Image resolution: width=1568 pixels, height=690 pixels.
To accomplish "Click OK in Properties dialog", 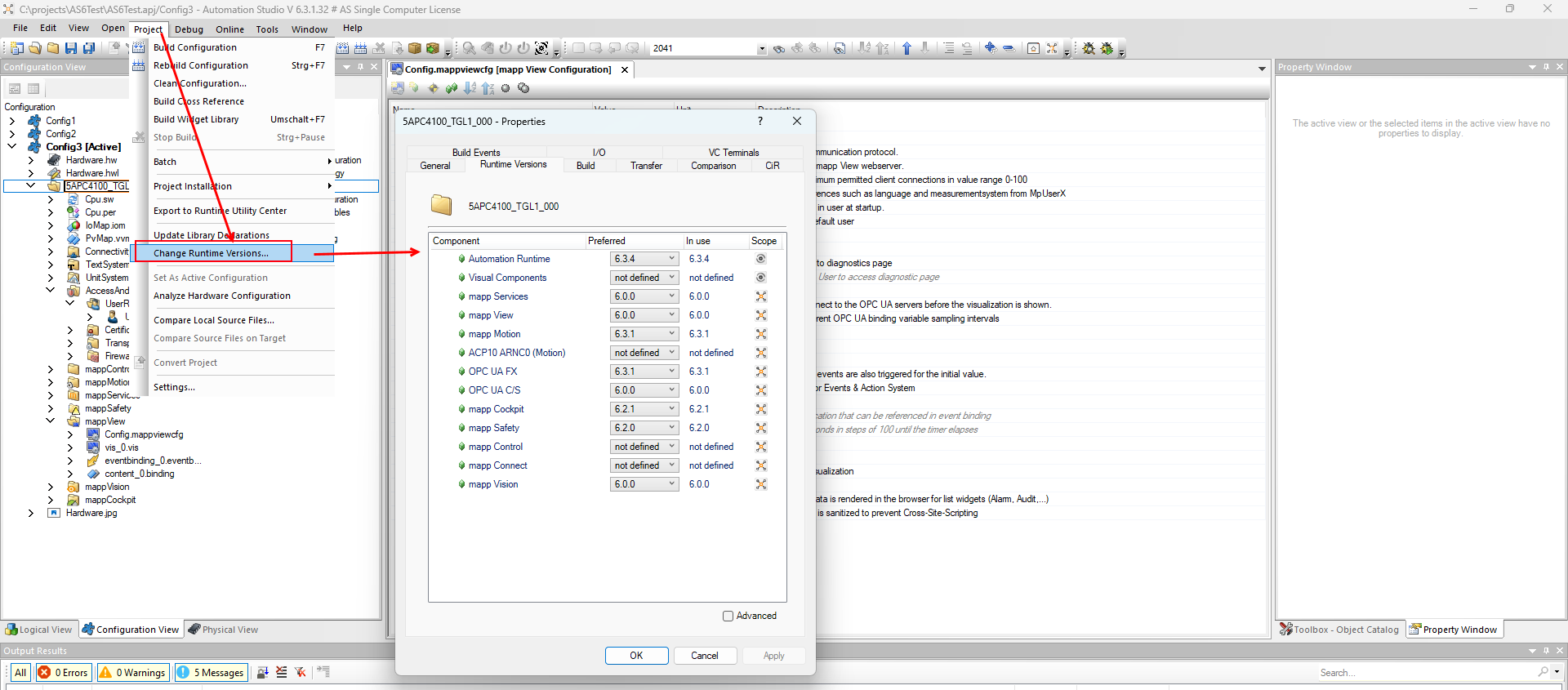I will click(636, 656).
